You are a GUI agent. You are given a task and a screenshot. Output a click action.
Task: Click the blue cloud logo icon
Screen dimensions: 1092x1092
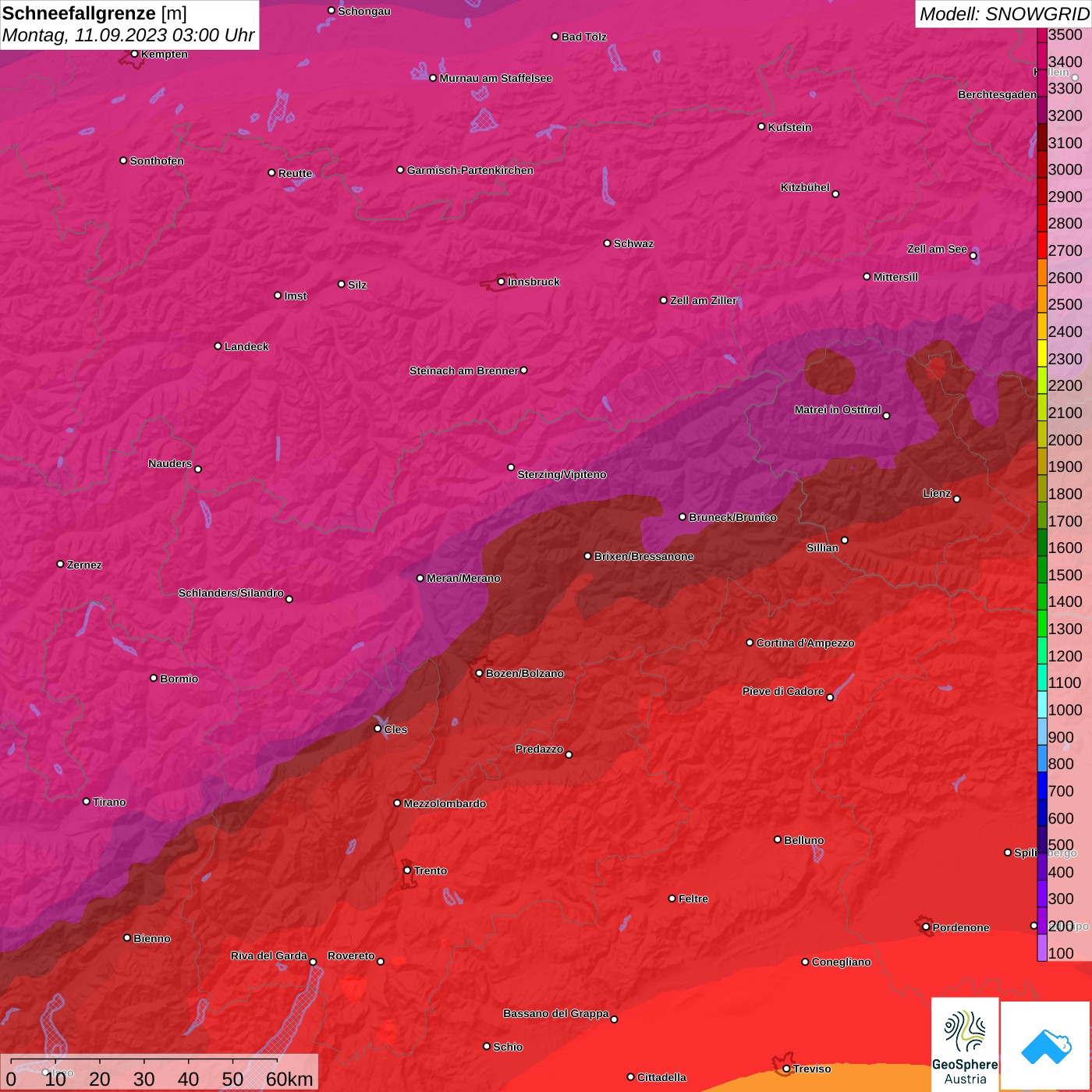pos(1046,1047)
